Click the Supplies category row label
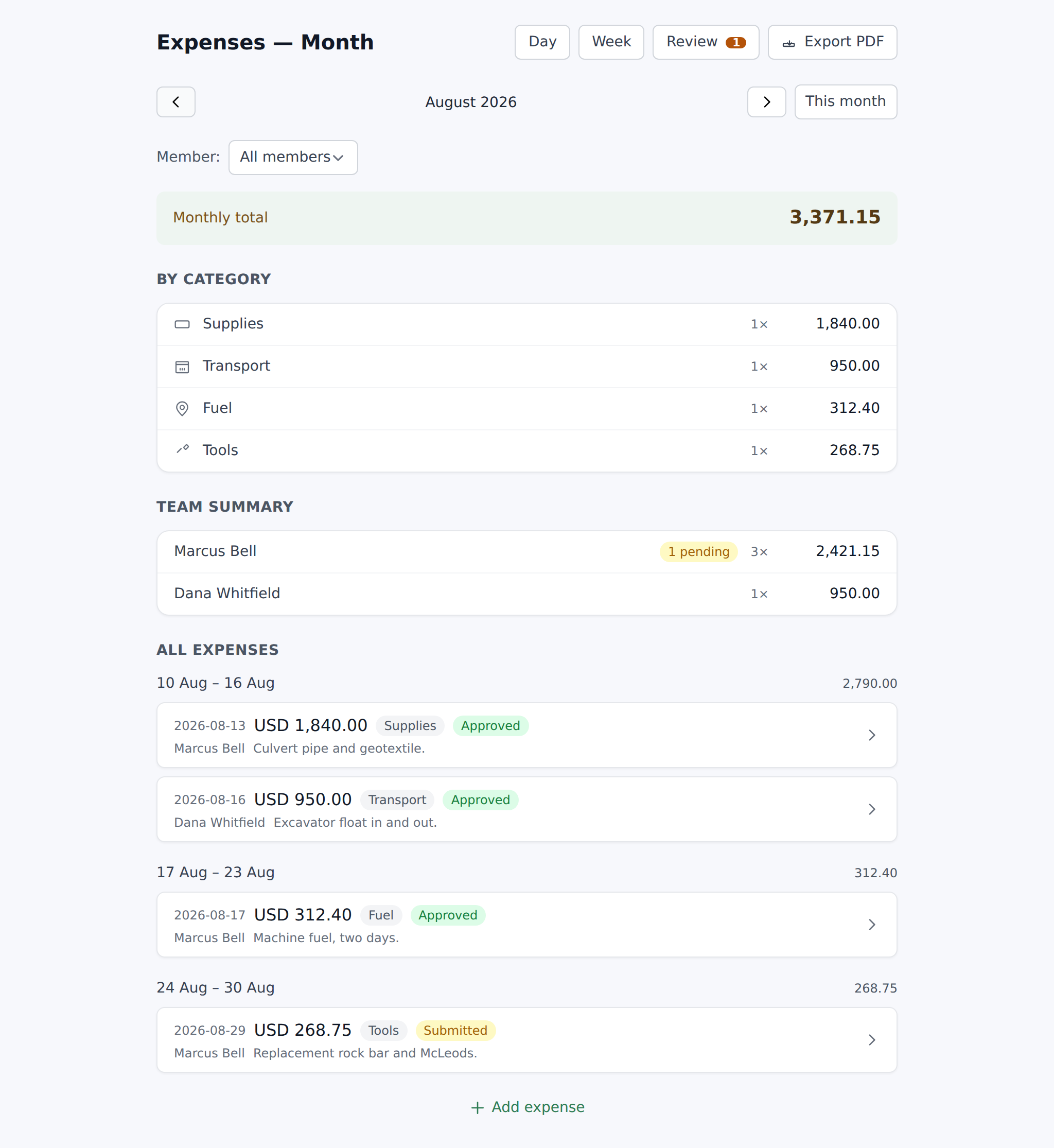This screenshot has width=1054, height=1148. (233, 323)
